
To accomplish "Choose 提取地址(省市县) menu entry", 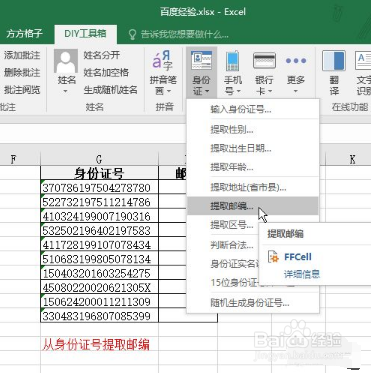I will point(252,187).
